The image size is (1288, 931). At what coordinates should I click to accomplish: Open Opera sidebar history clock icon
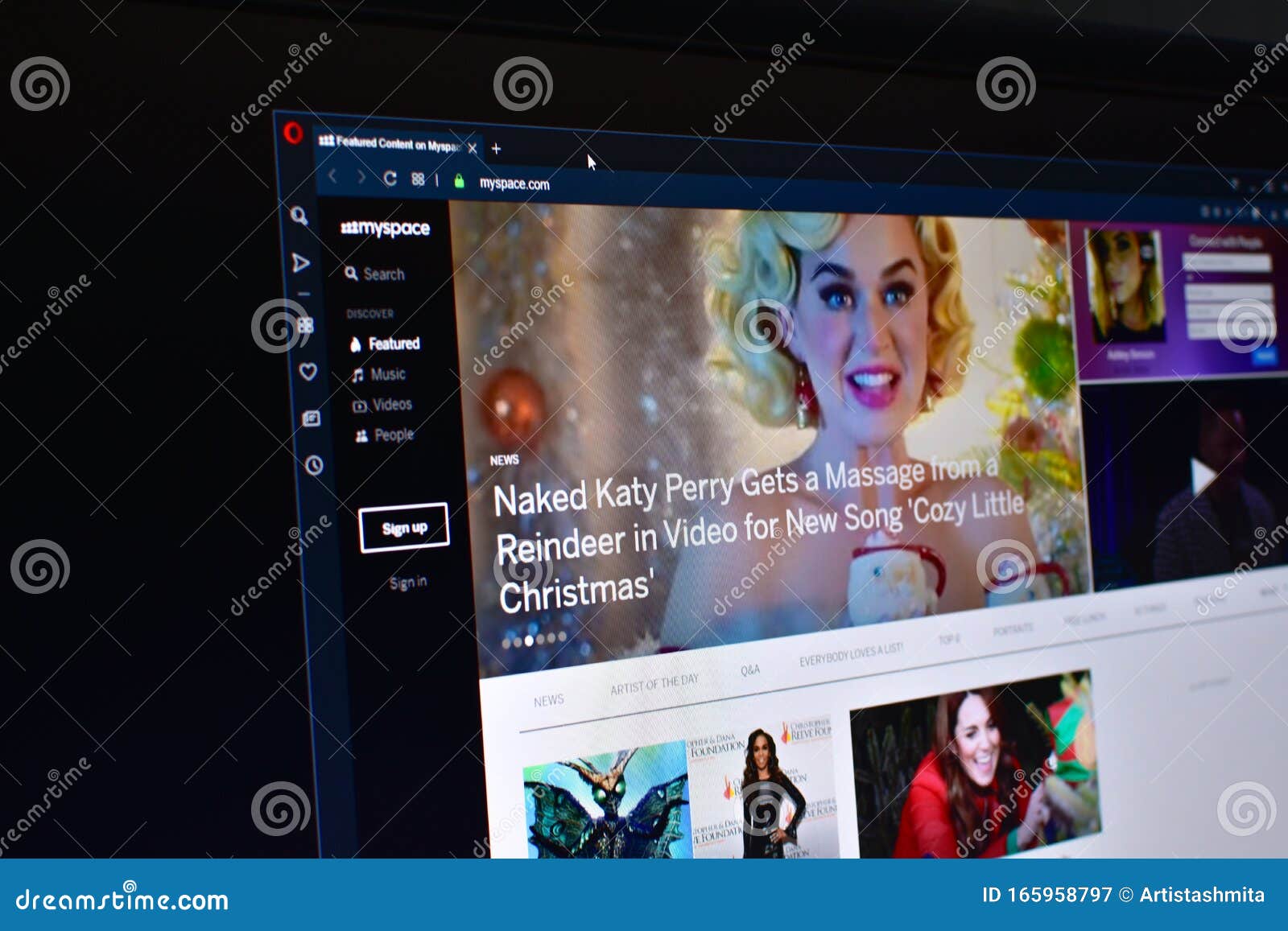[x=314, y=465]
